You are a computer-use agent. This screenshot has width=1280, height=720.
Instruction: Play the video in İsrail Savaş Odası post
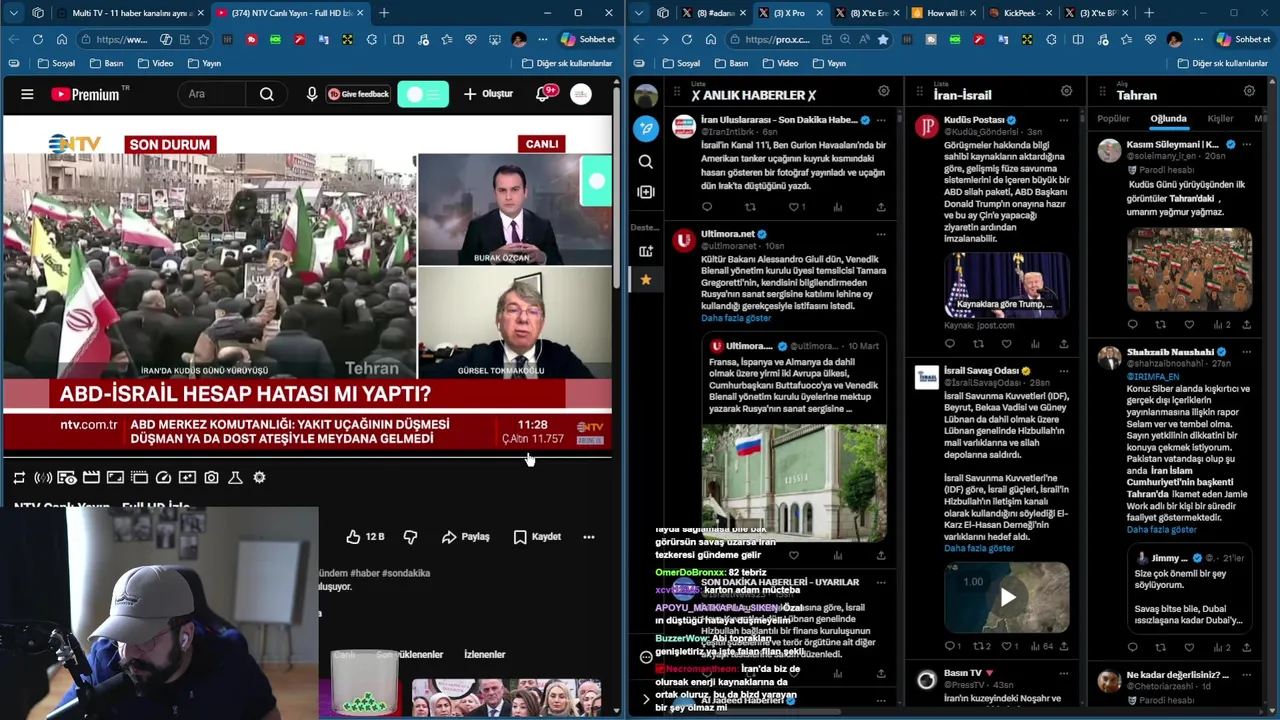coord(1007,598)
